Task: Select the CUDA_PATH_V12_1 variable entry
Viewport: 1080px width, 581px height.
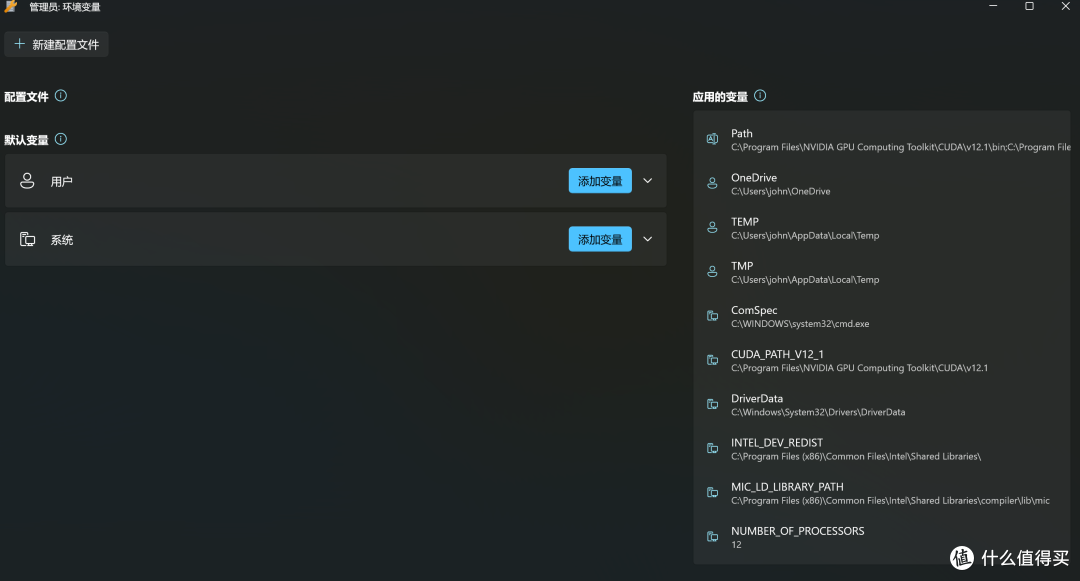Action: [880, 360]
